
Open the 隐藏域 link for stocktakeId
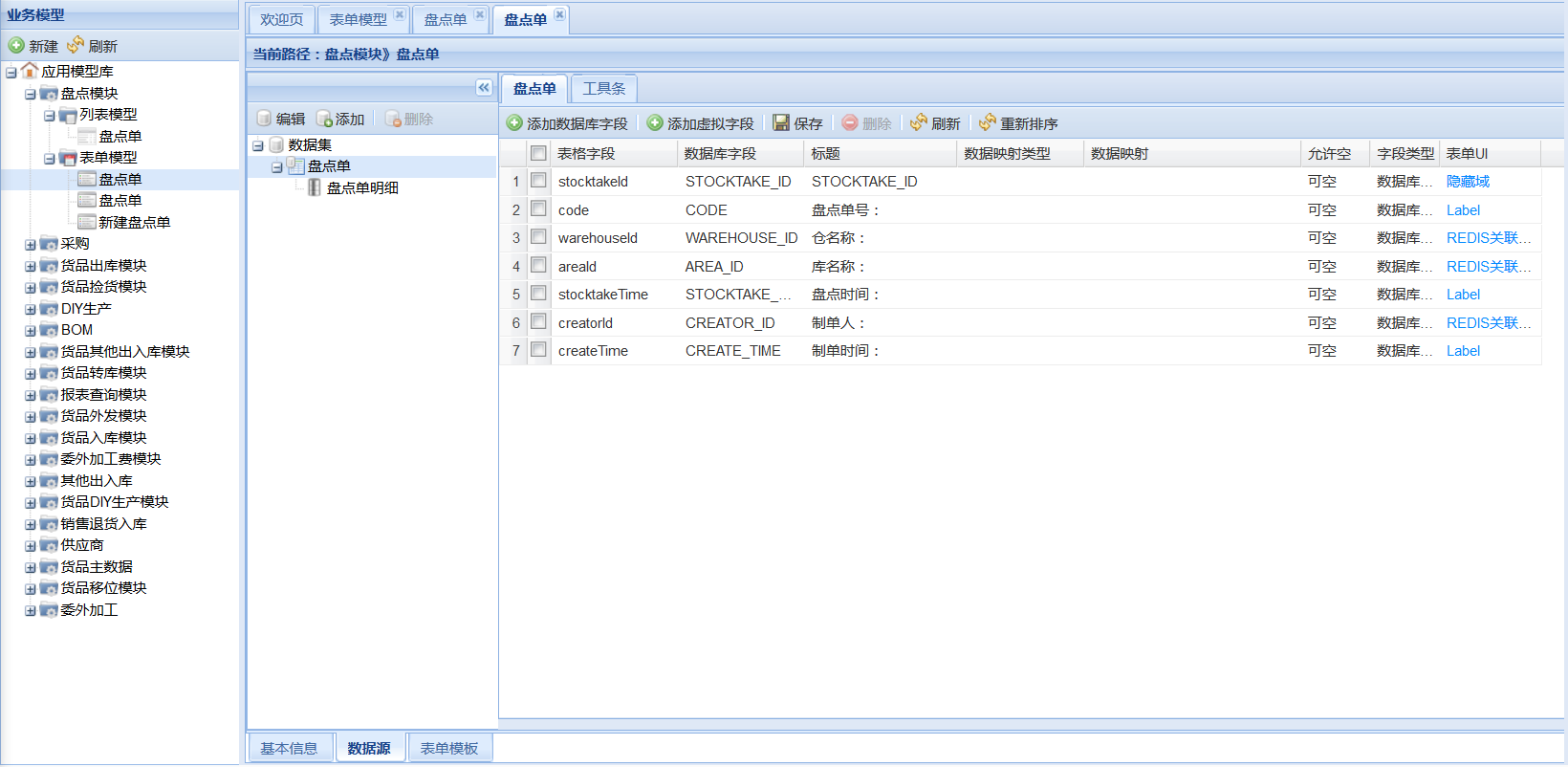pos(1468,181)
